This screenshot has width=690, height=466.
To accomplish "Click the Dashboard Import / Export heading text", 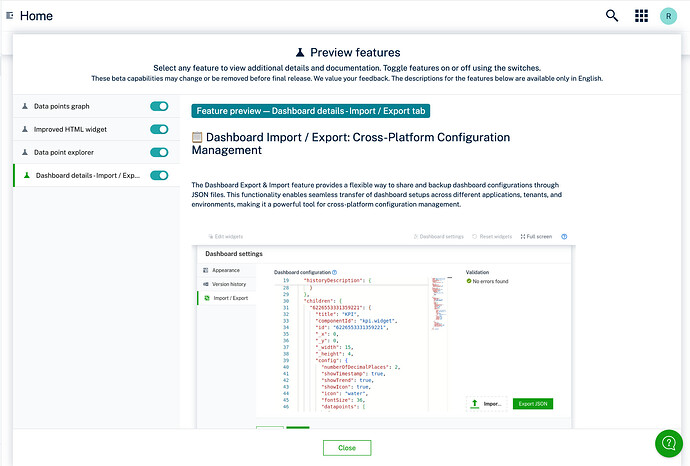I will click(351, 143).
